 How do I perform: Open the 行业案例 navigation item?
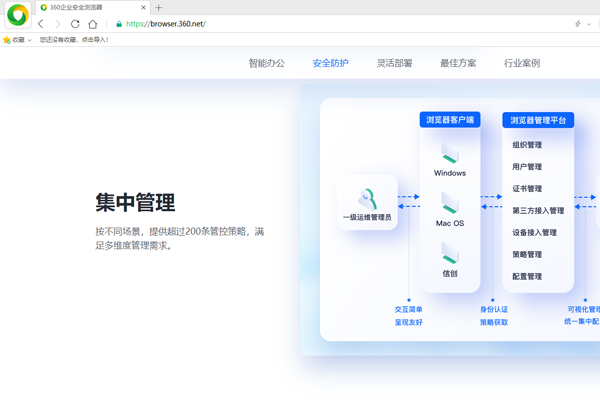(x=522, y=63)
